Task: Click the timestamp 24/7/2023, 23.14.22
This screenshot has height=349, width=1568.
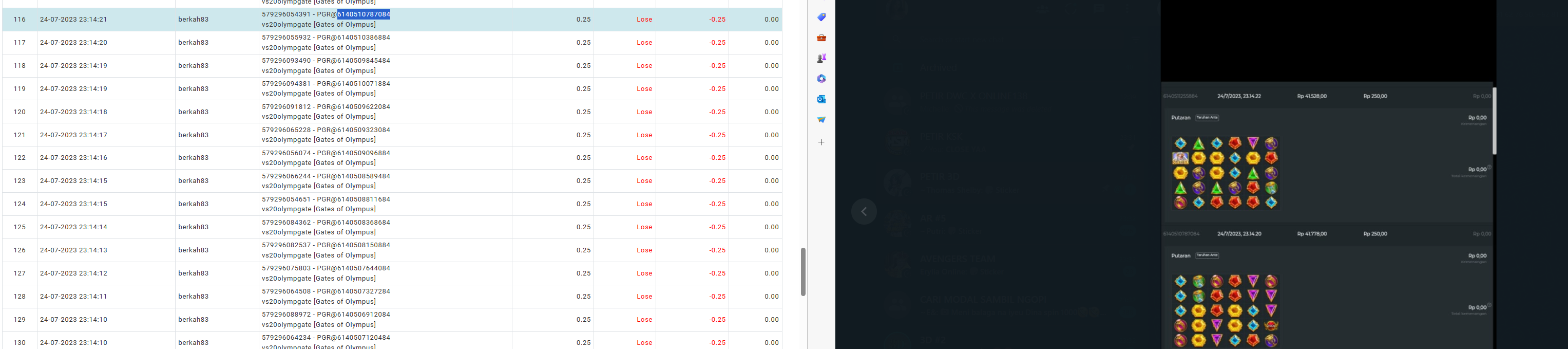Action: [x=1239, y=96]
